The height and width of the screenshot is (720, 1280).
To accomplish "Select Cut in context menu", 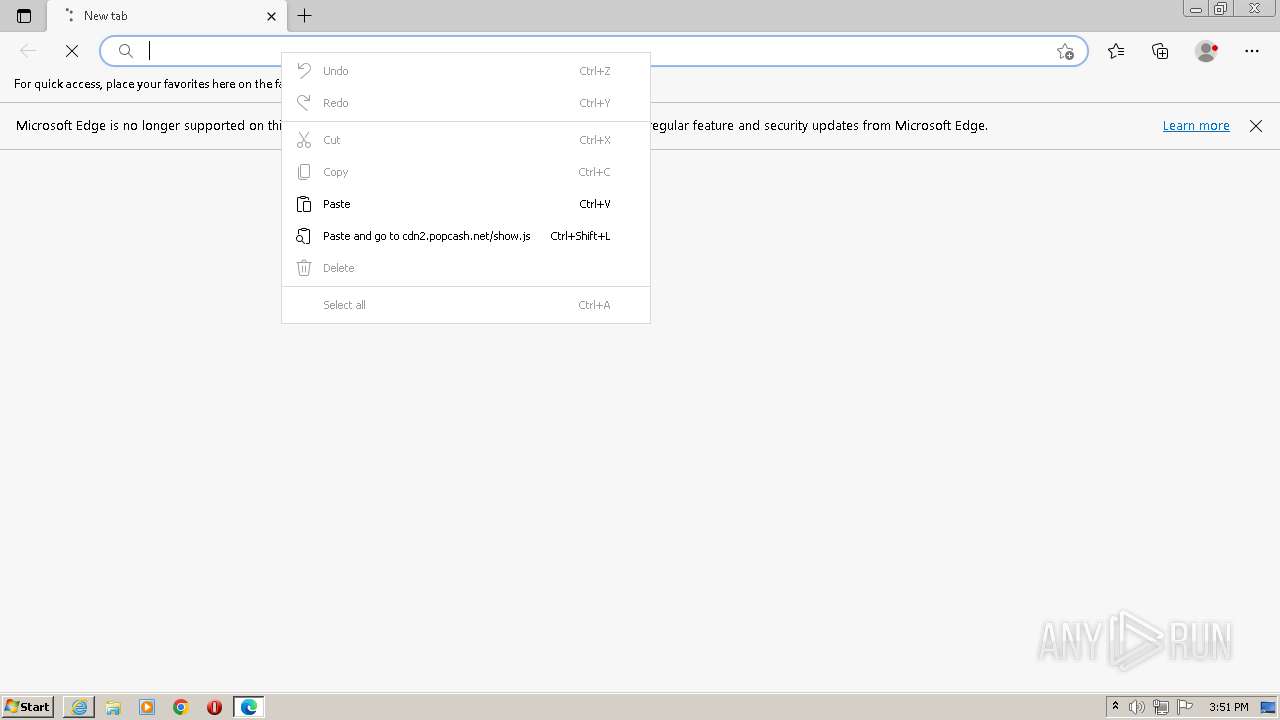I will tap(466, 140).
